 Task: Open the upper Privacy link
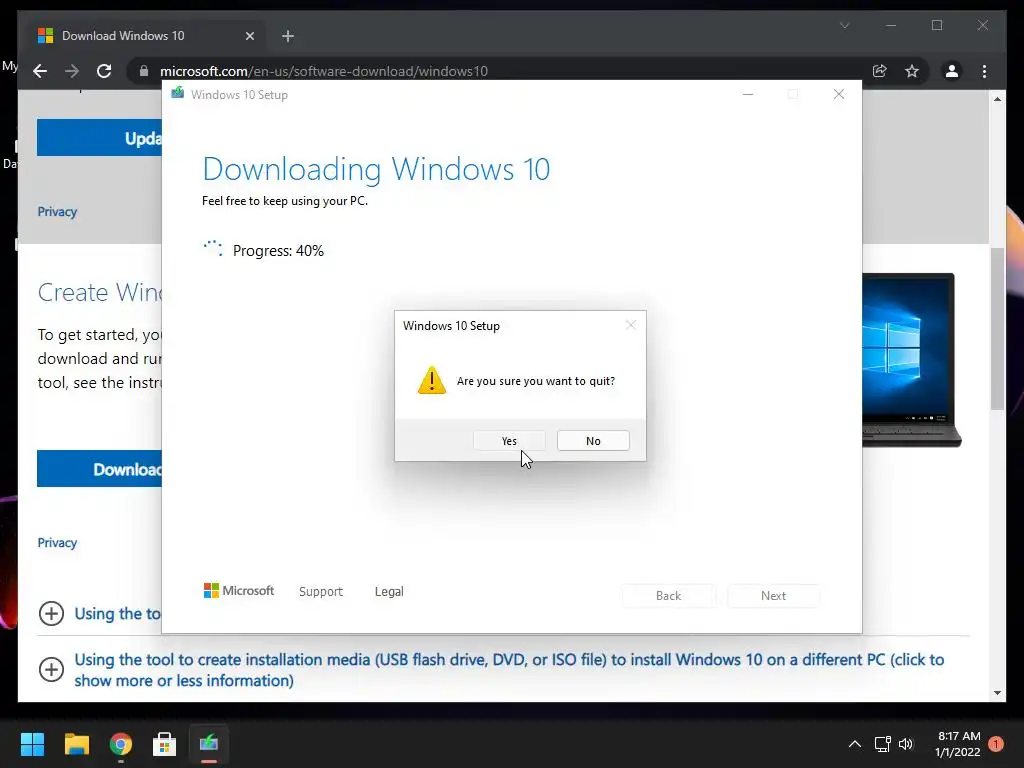coord(57,212)
